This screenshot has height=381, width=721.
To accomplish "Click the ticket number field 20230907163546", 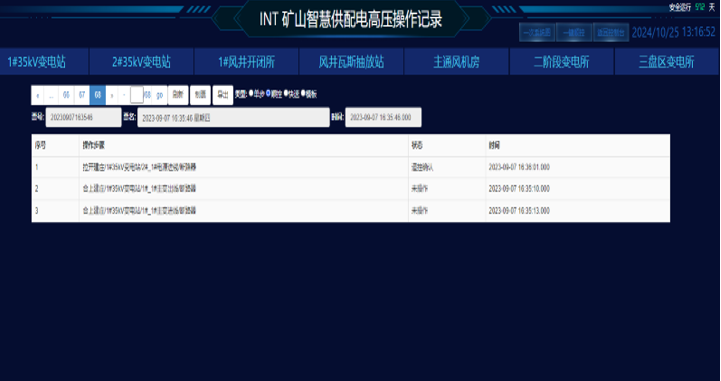I will pos(83,118).
